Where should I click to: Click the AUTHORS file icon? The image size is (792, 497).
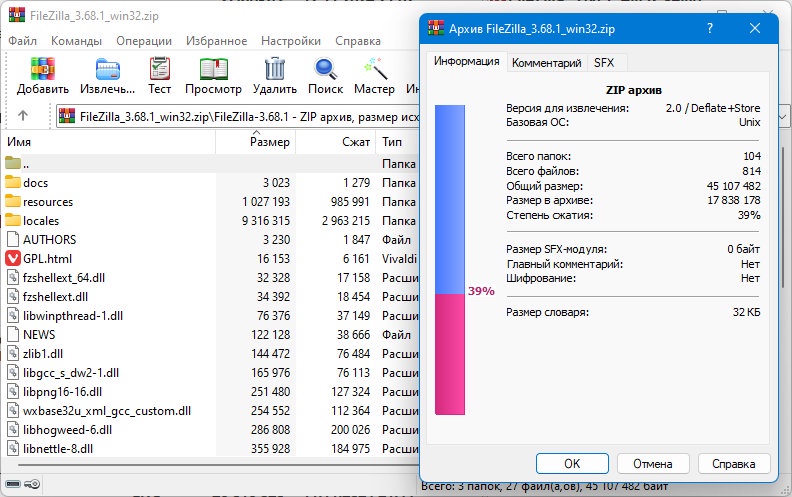click(13, 239)
